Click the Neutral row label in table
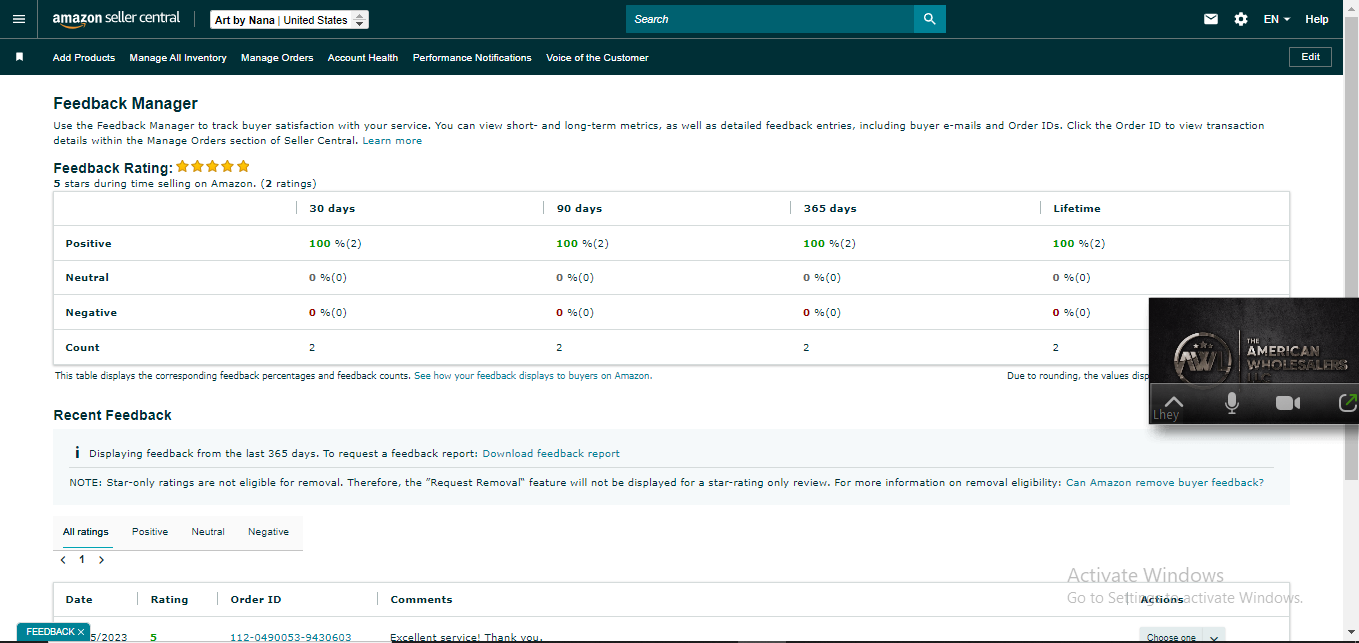1359x643 pixels. tap(87, 278)
